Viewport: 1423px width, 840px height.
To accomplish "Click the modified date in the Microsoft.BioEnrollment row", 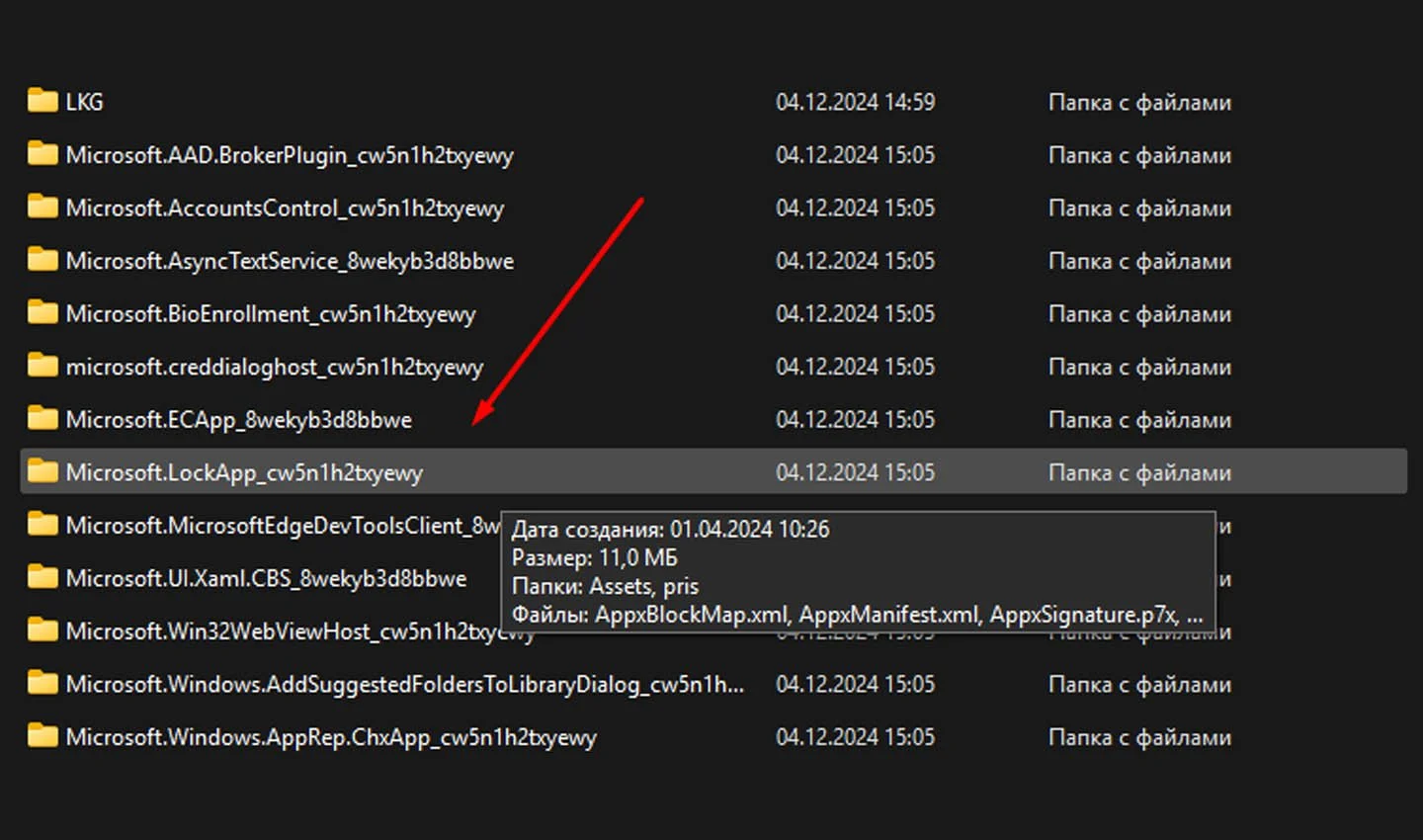I will pos(856,313).
